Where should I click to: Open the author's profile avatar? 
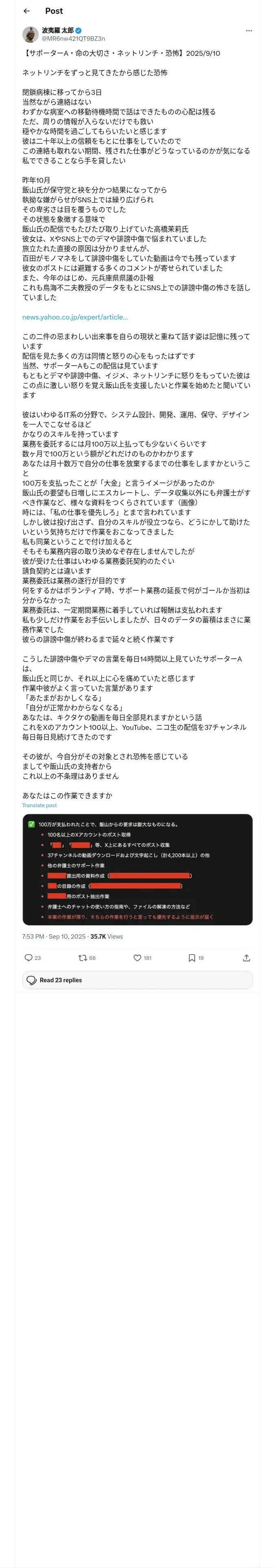tap(30, 34)
